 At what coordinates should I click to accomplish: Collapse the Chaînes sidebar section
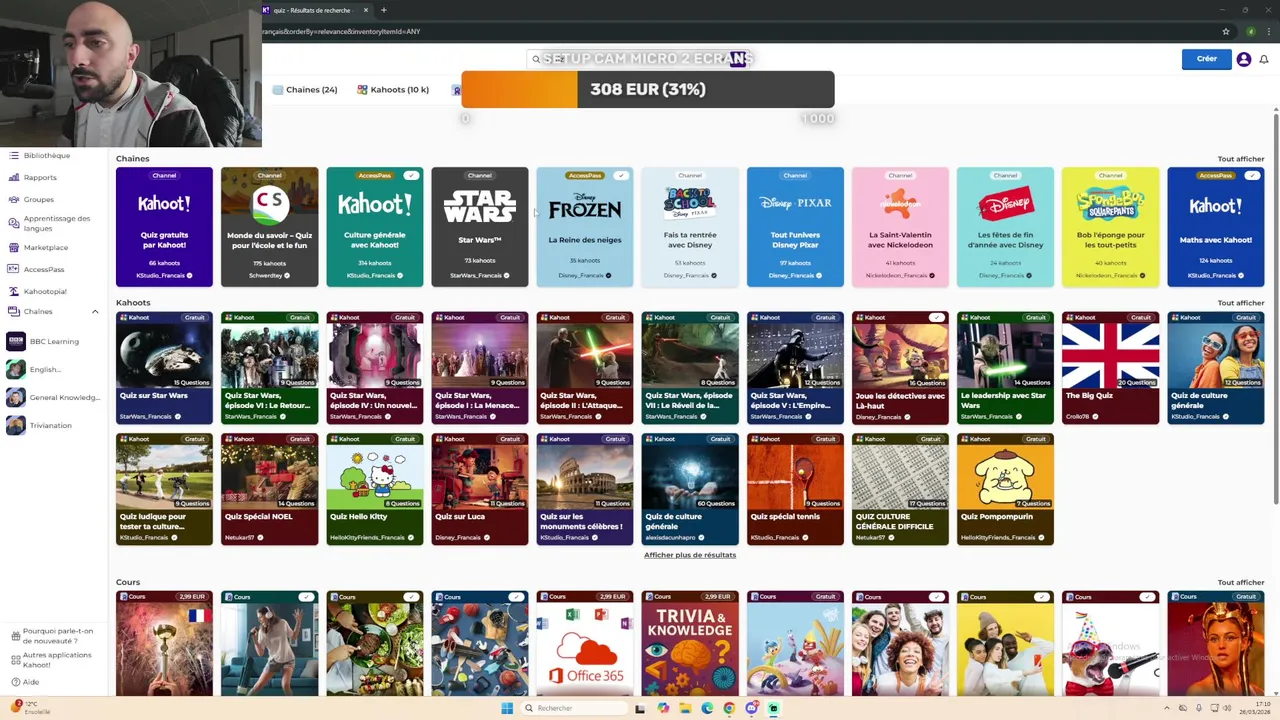click(x=95, y=312)
